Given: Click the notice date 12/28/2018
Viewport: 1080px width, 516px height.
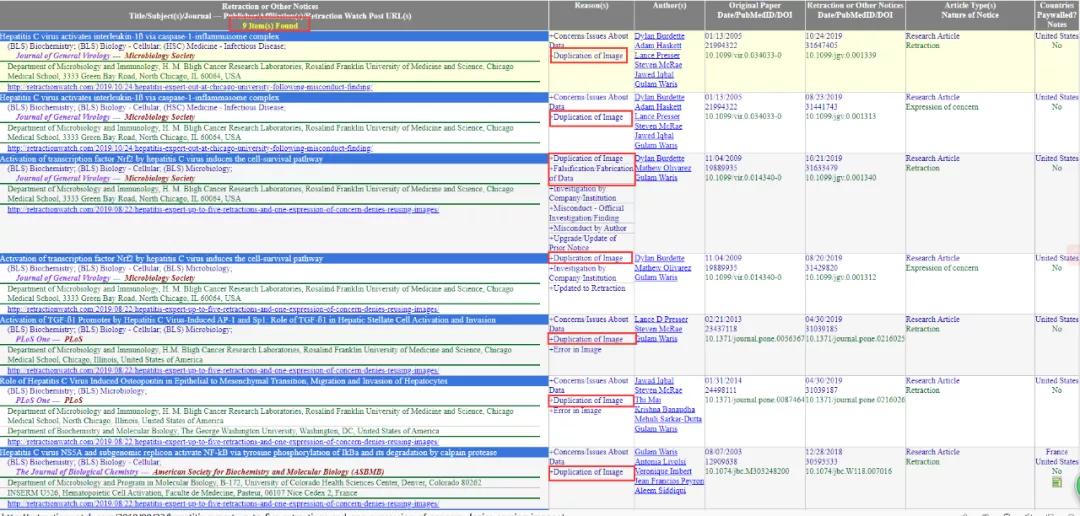Looking at the screenshot, I should (x=825, y=453).
